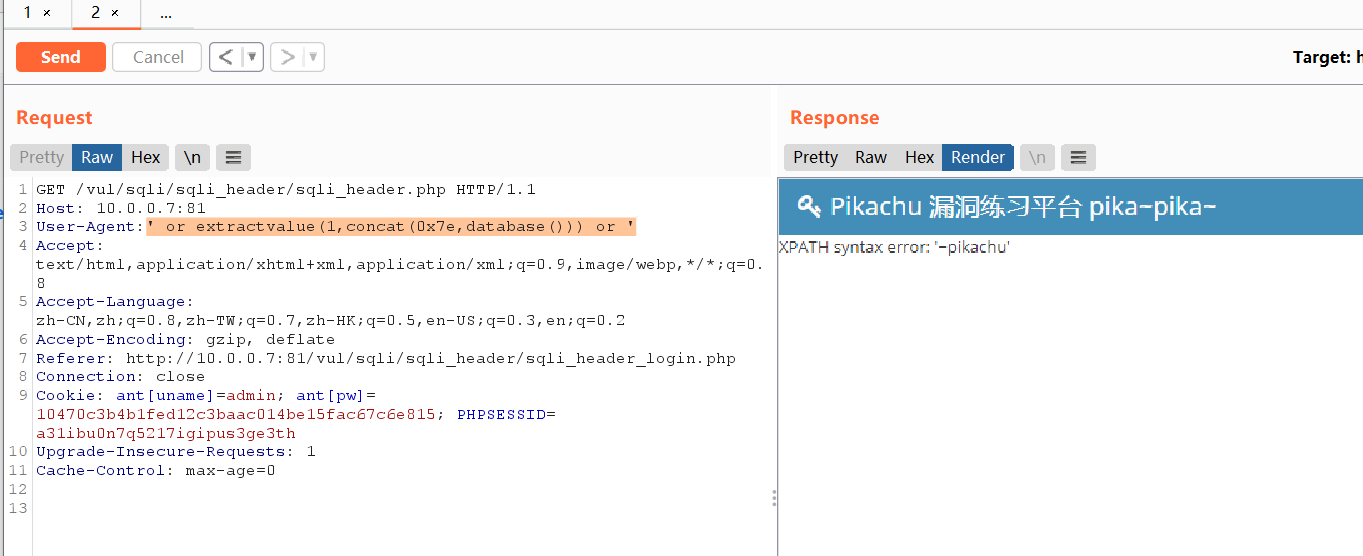
Task: Click the Target label at top right
Action: [x=1322, y=57]
